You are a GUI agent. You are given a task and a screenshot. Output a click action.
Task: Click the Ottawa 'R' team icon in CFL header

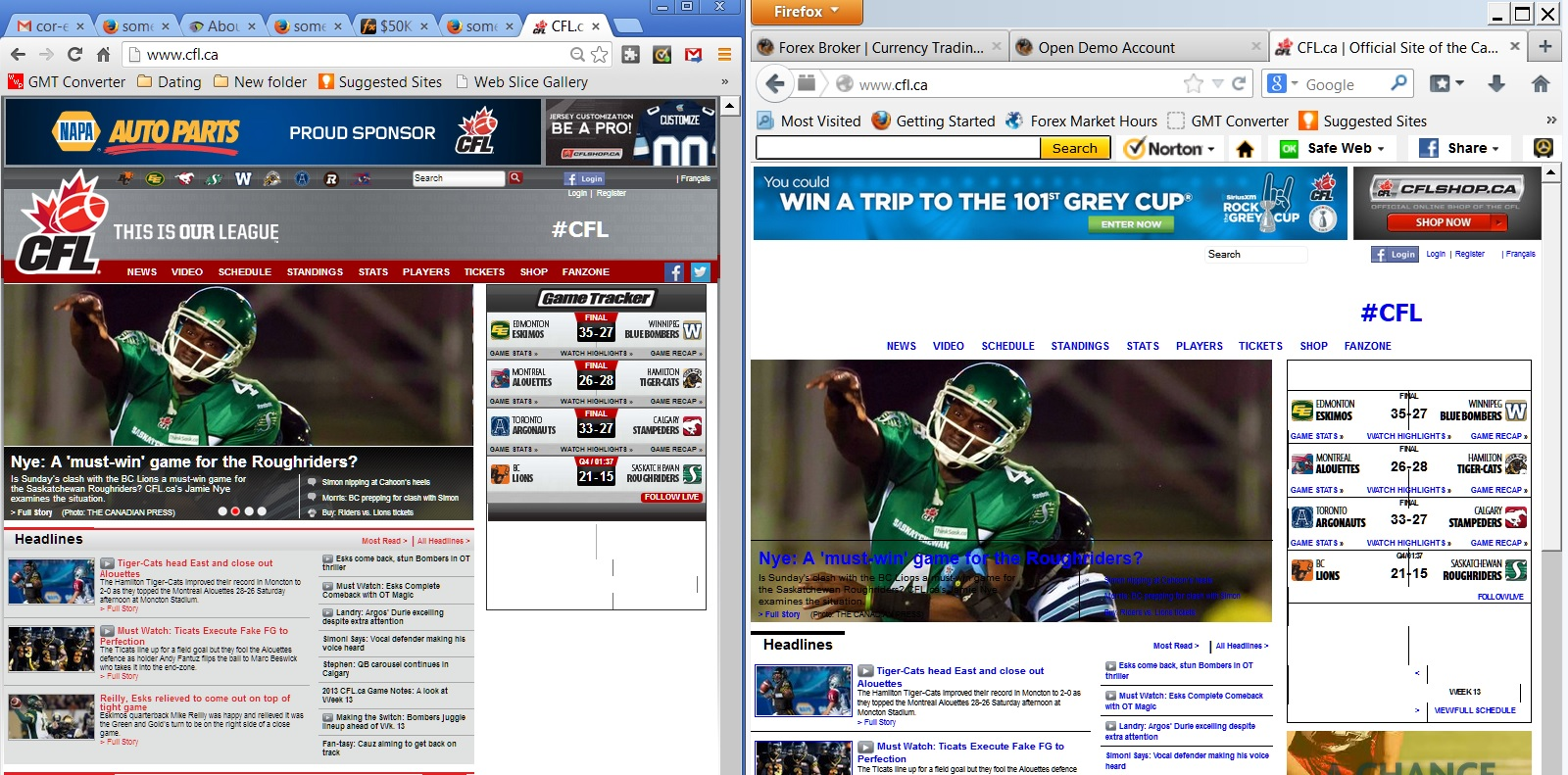click(331, 178)
